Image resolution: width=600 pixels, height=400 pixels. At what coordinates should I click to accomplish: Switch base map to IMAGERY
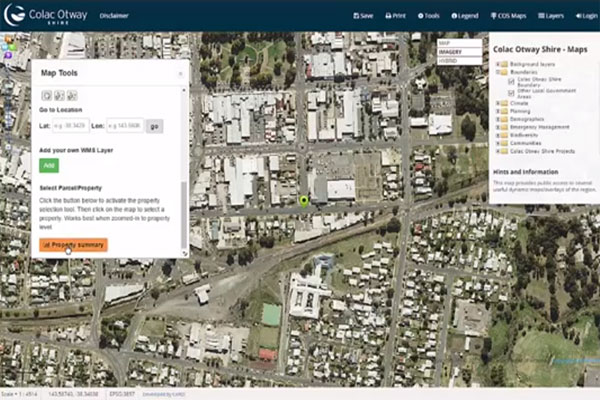459,52
